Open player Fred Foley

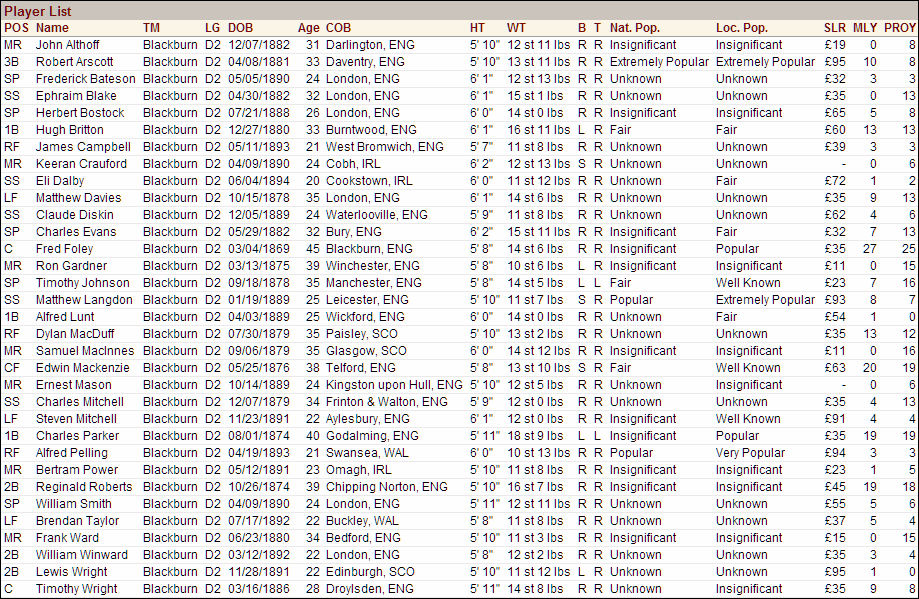click(64, 249)
